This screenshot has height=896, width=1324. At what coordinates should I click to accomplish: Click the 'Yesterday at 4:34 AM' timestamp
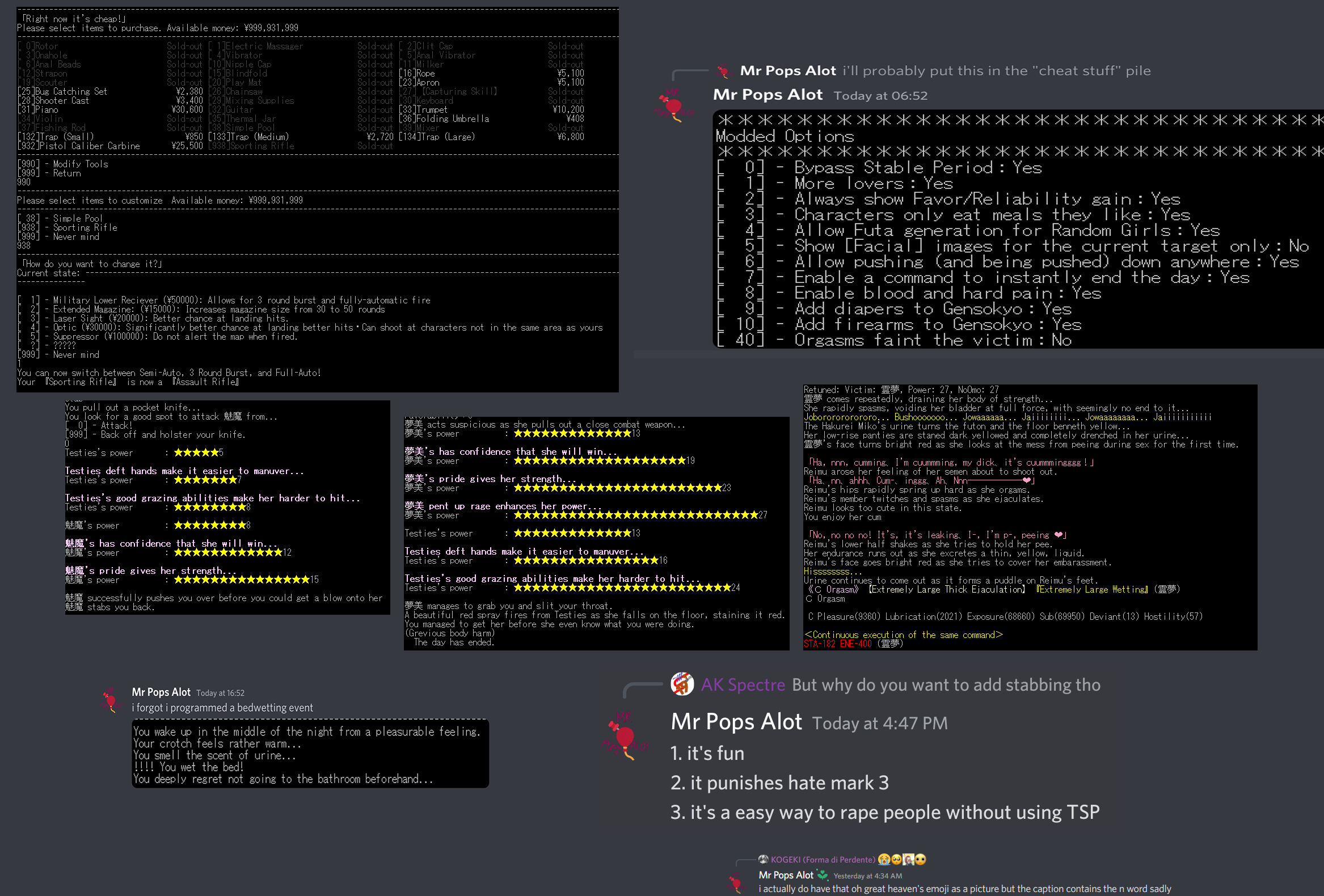point(867,876)
